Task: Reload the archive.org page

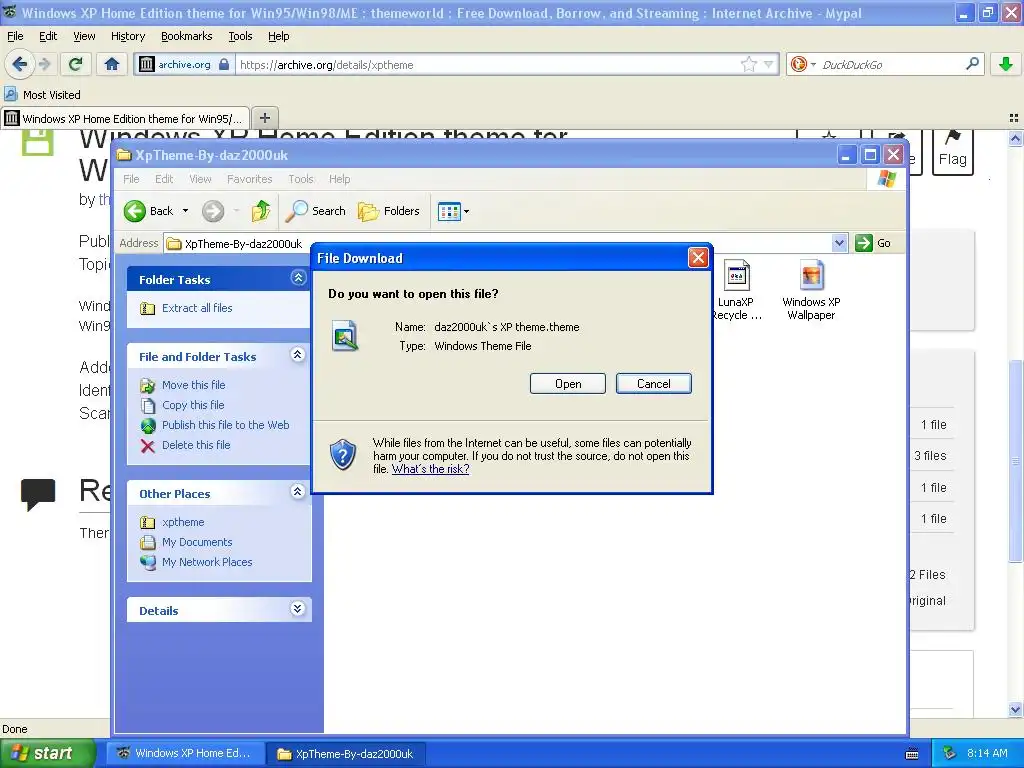Action: coord(75,64)
